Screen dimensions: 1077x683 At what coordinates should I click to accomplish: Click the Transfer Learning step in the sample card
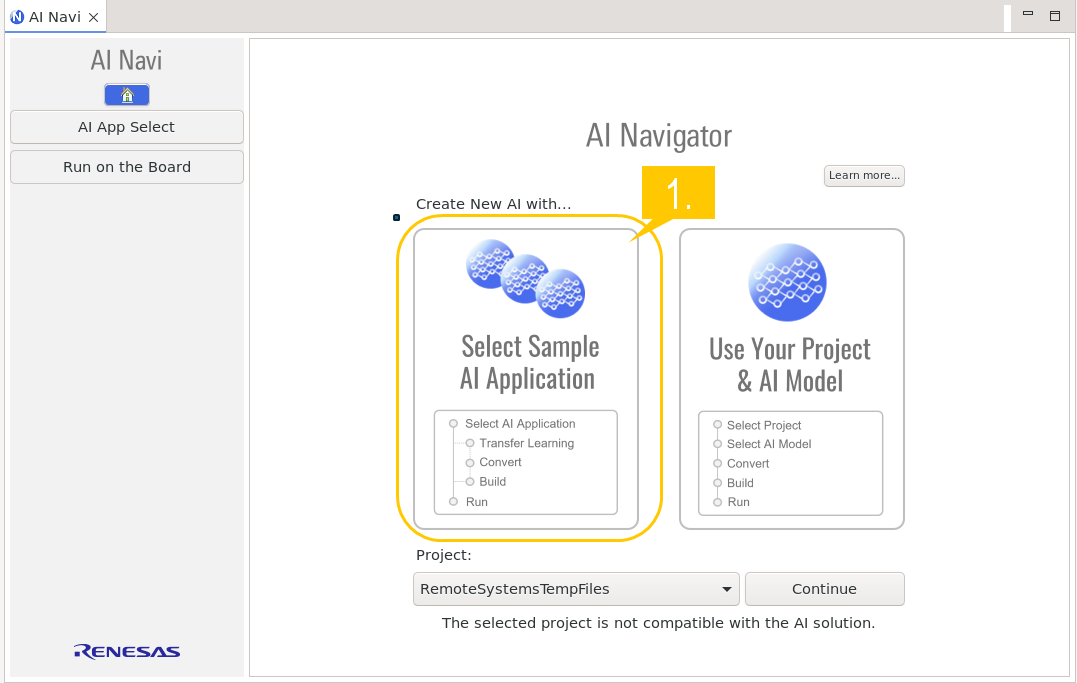pyautogui.click(x=526, y=443)
